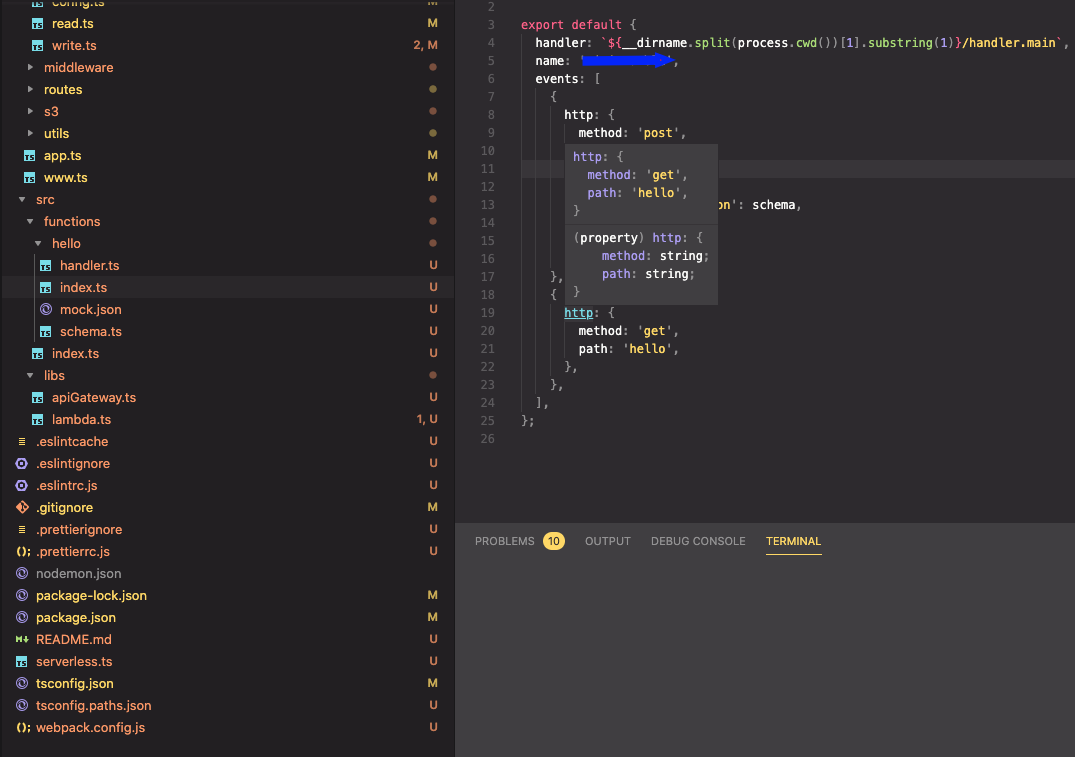Collapse the src folder

[x=22, y=200]
